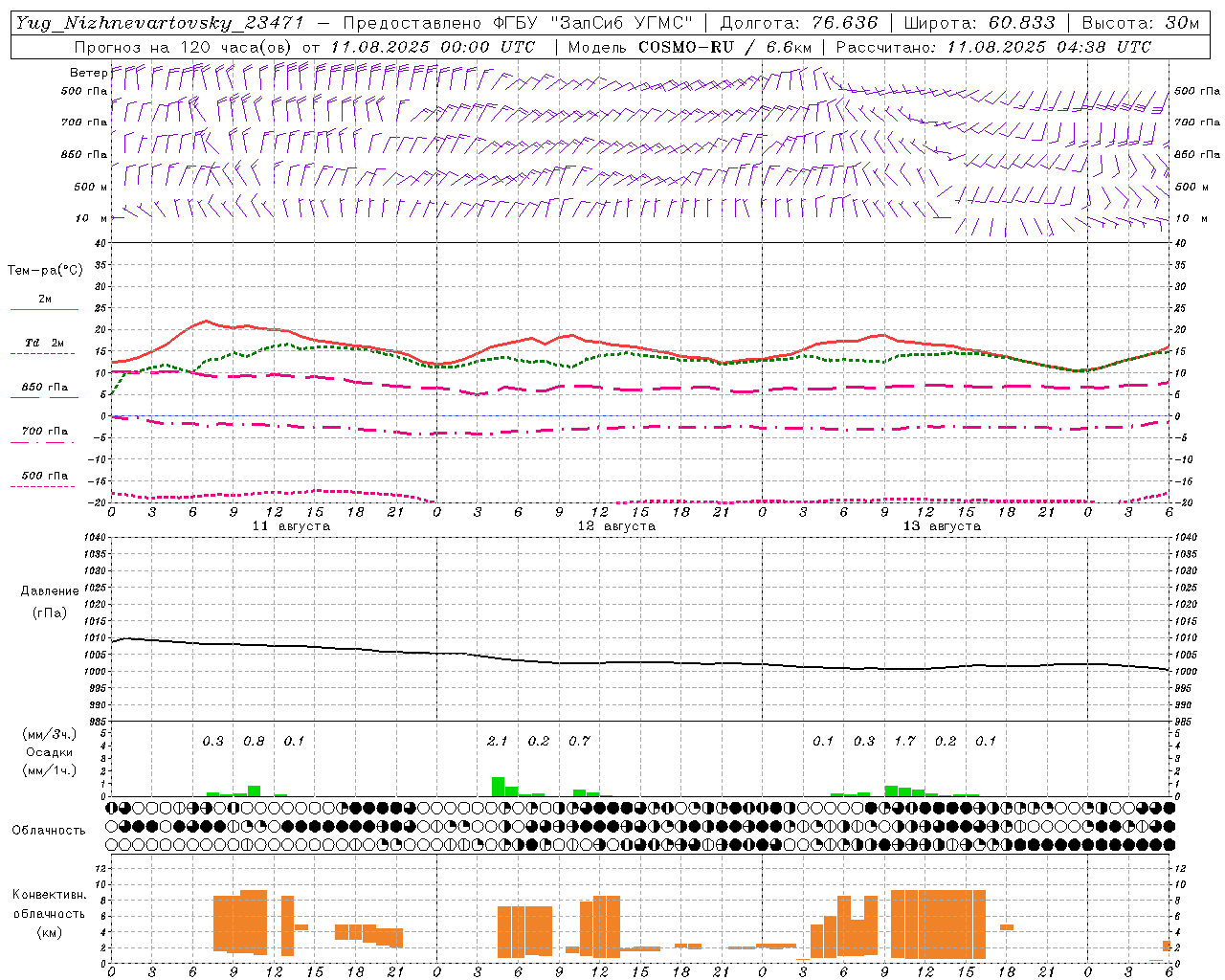1225x980 pixels.
Task: Select the Тем-ра(°C) temperature panel label
Action: pyautogui.click(x=45, y=271)
